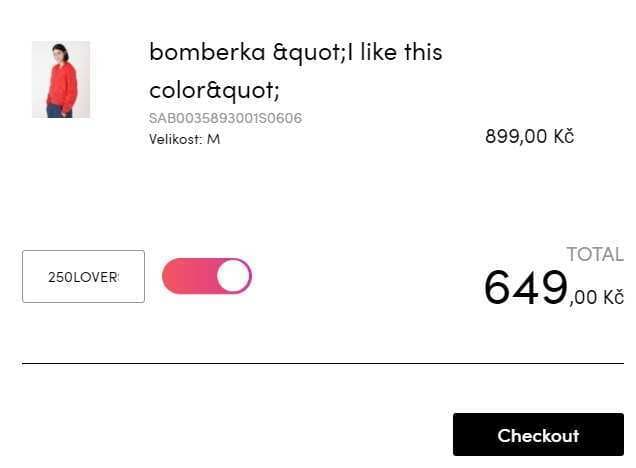Proceed with the black Checkout button
This screenshot has height=468, width=636.
click(x=538, y=435)
